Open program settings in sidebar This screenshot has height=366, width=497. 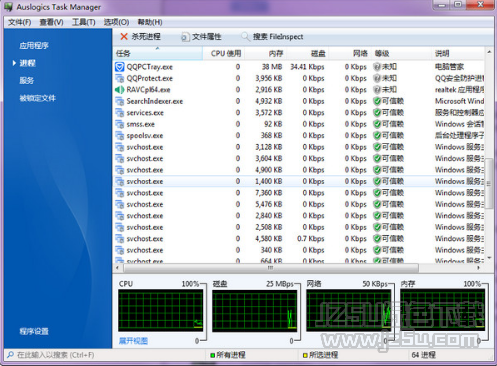coord(34,331)
